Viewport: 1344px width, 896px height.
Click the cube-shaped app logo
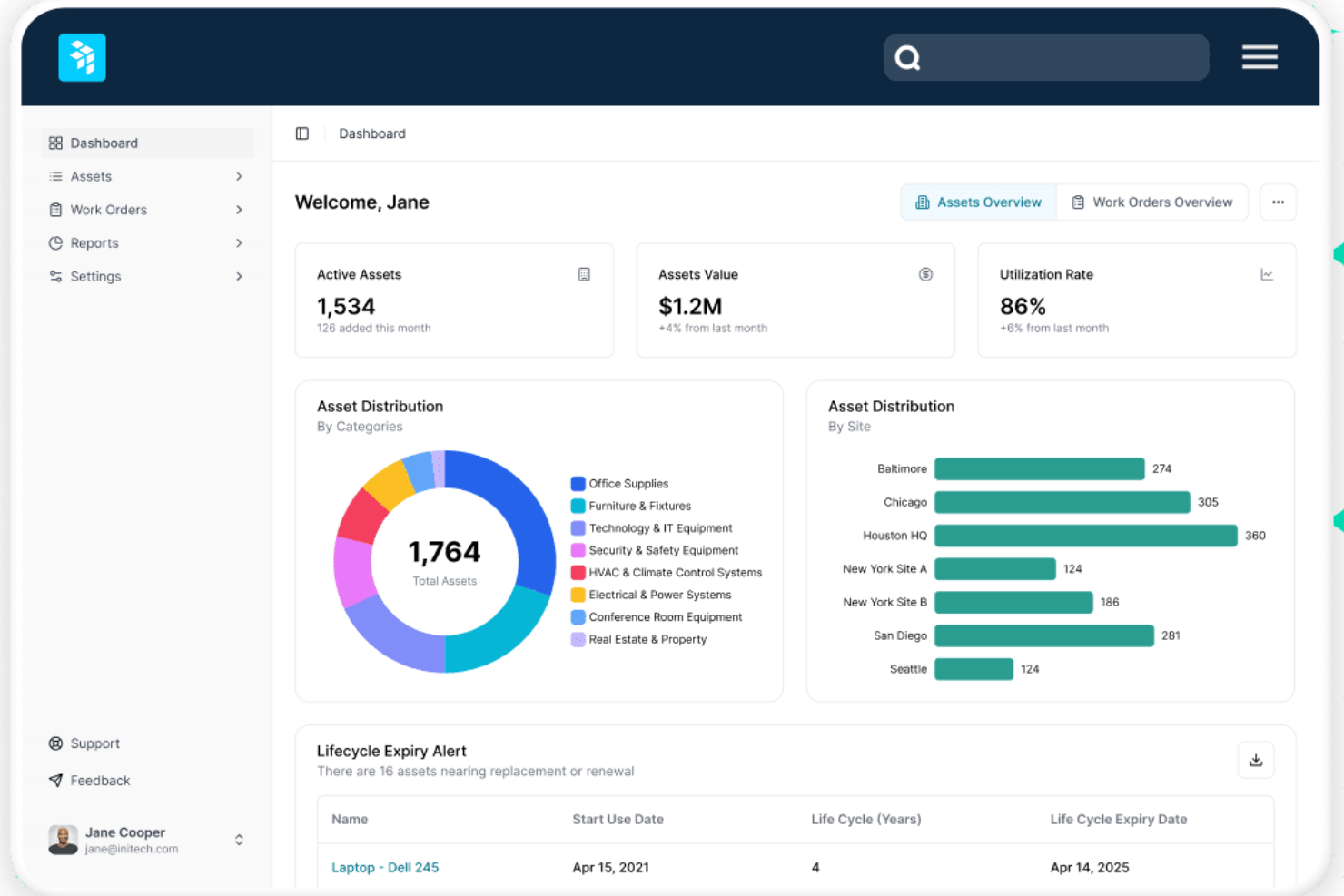click(x=82, y=57)
